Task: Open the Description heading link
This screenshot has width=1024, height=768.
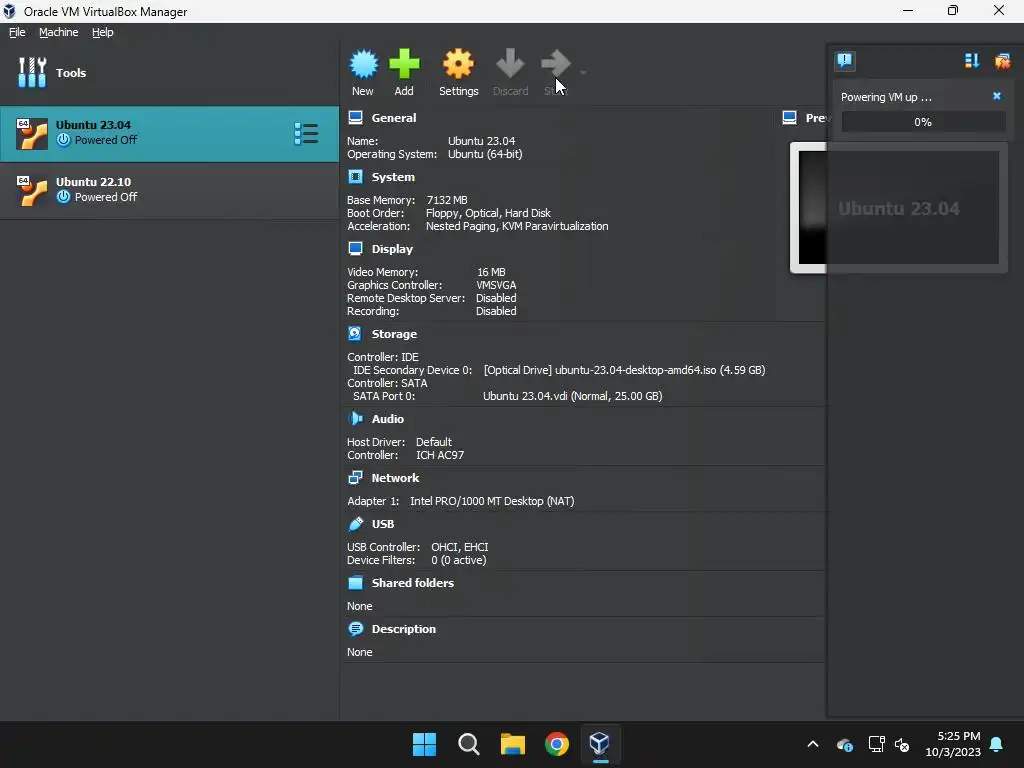Action: tap(404, 629)
